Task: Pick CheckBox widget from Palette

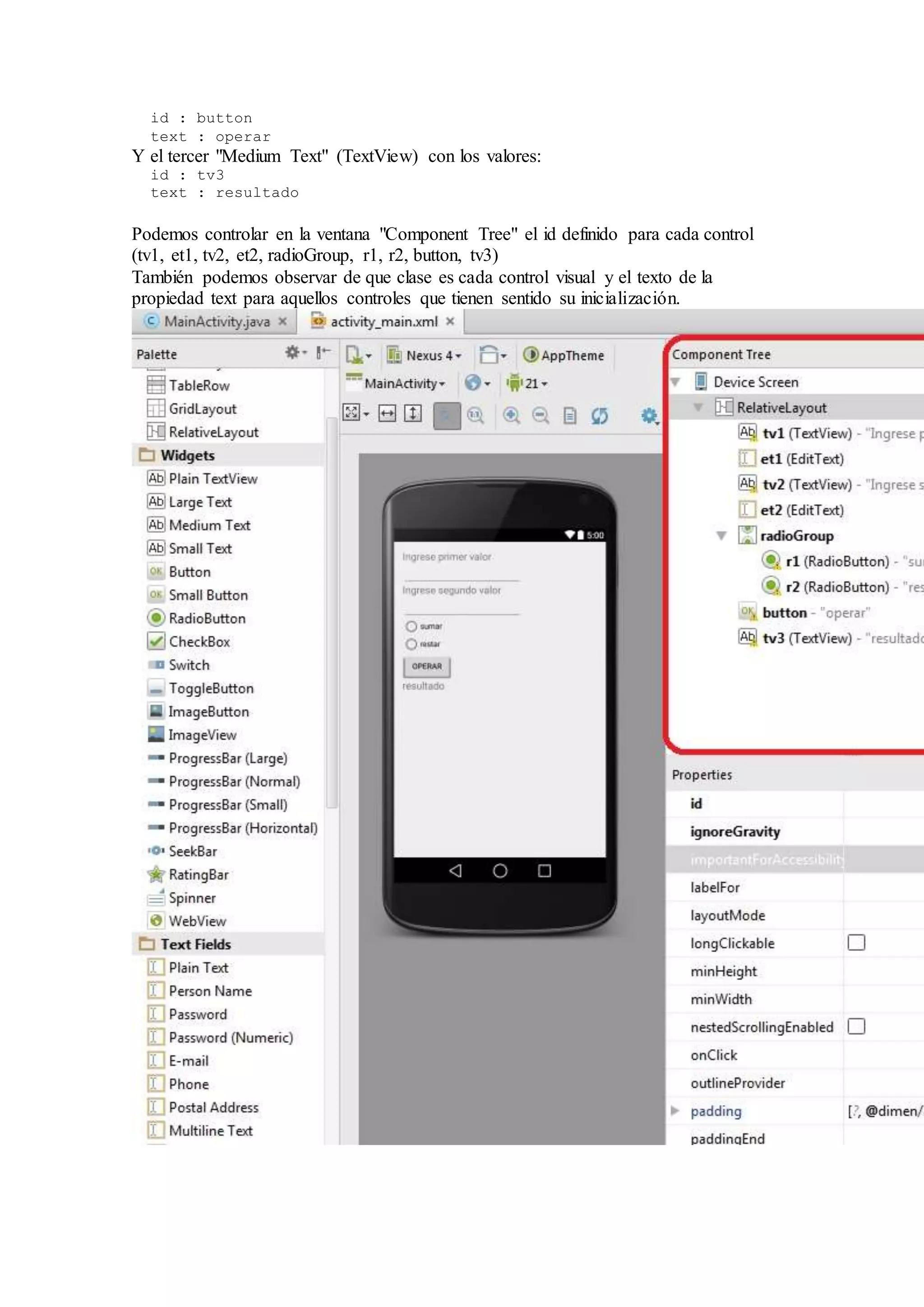Action: click(188, 642)
